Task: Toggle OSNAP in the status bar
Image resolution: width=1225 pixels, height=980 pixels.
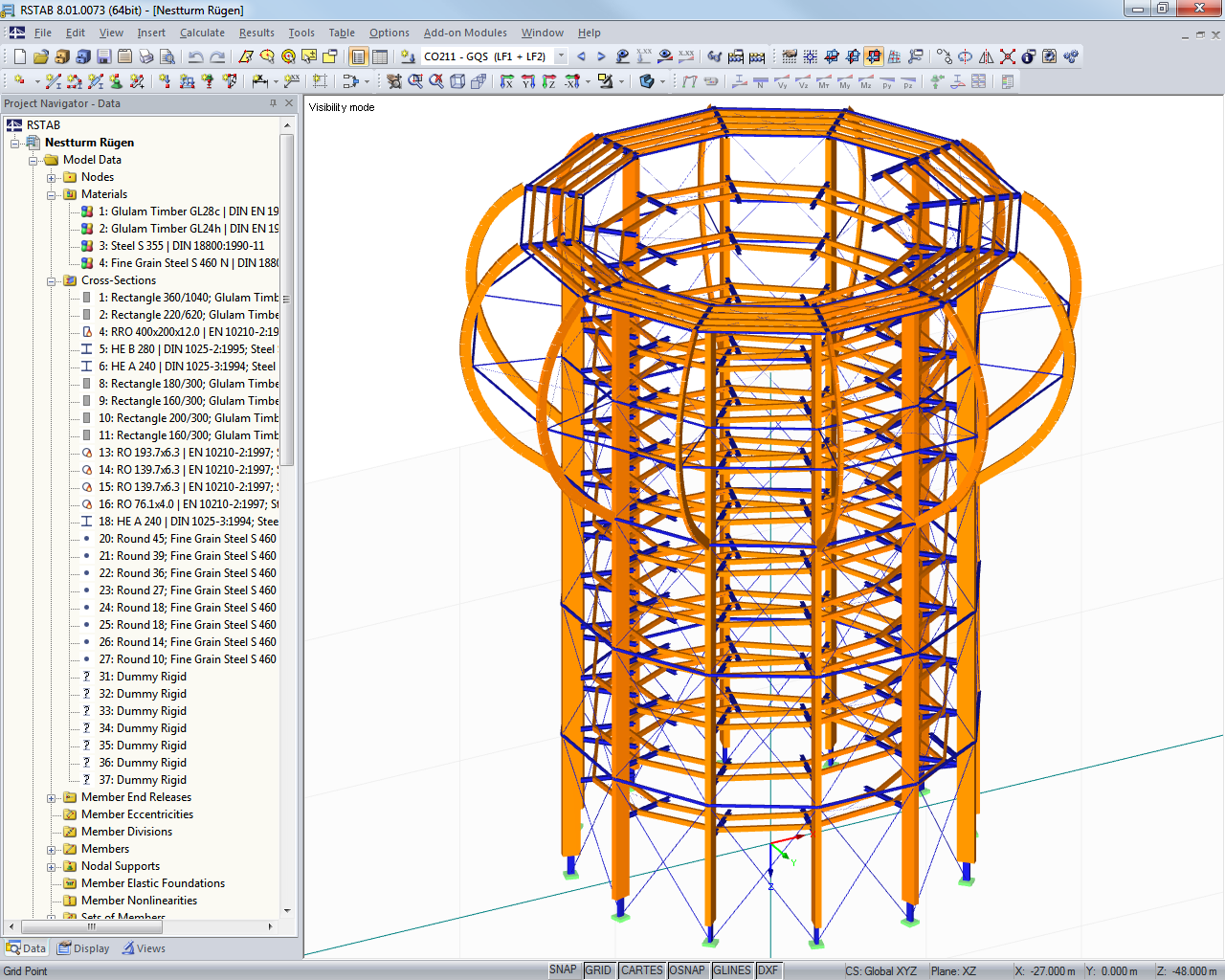Action: pyautogui.click(x=686, y=970)
